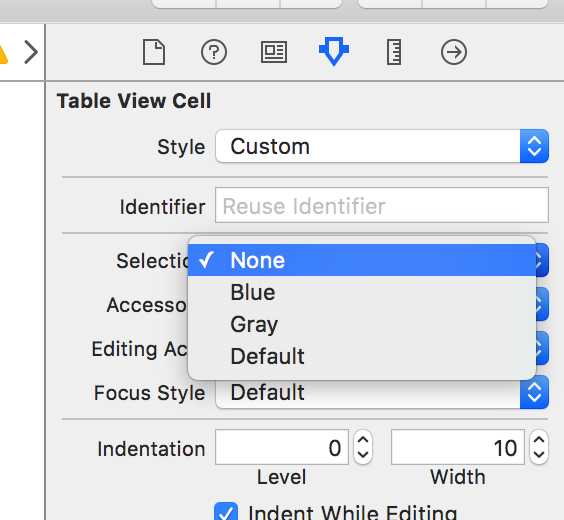Click the forward chevron beside the warning

pos(31,52)
